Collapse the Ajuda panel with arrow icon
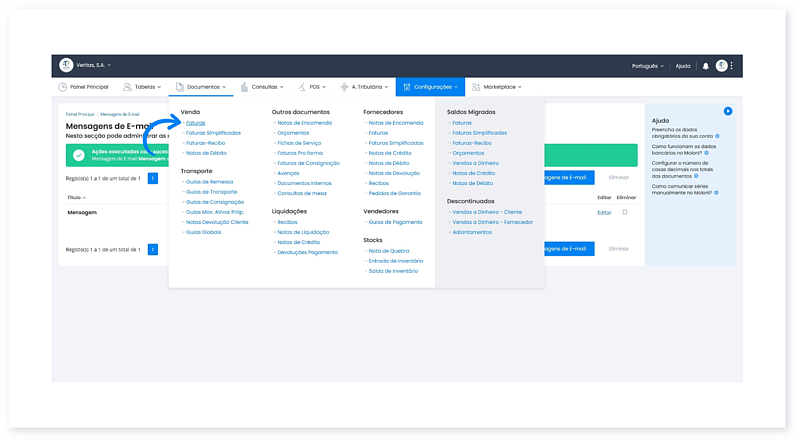The height and width of the screenshot is (442, 800). [728, 111]
